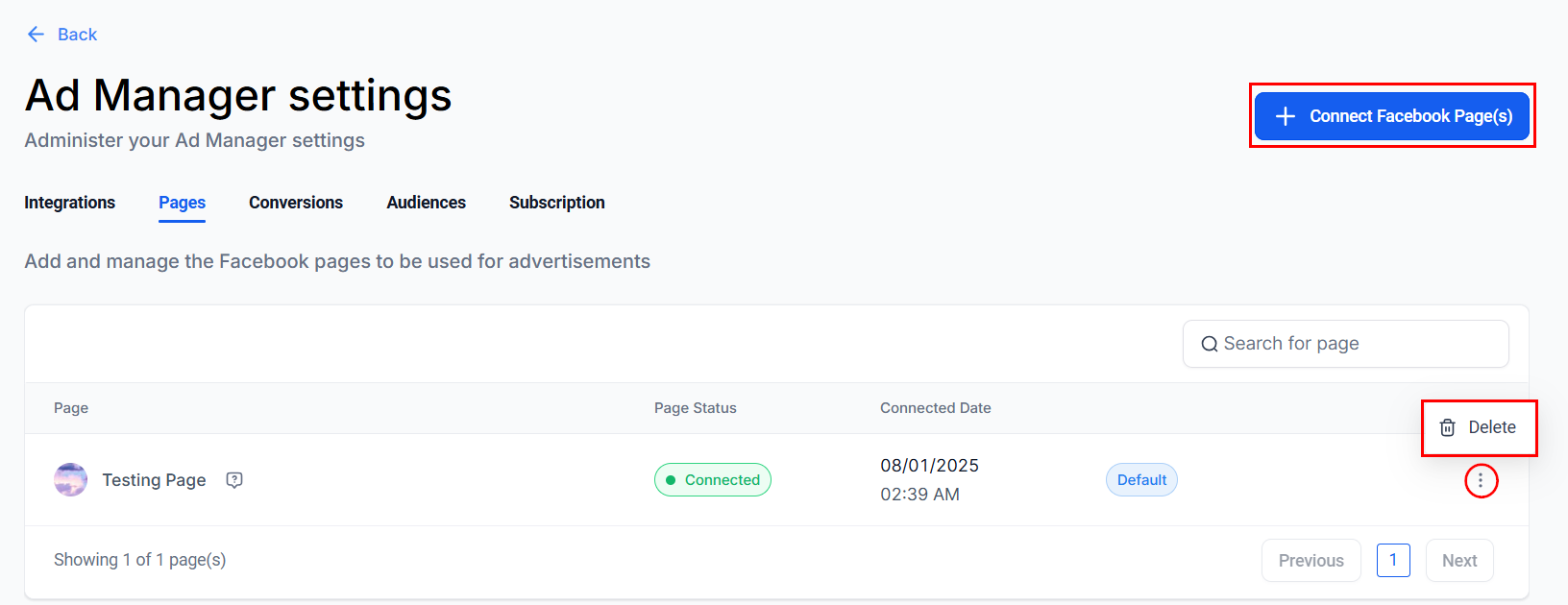1568x605 pixels.
Task: Select the Pages tab
Action: (x=182, y=203)
